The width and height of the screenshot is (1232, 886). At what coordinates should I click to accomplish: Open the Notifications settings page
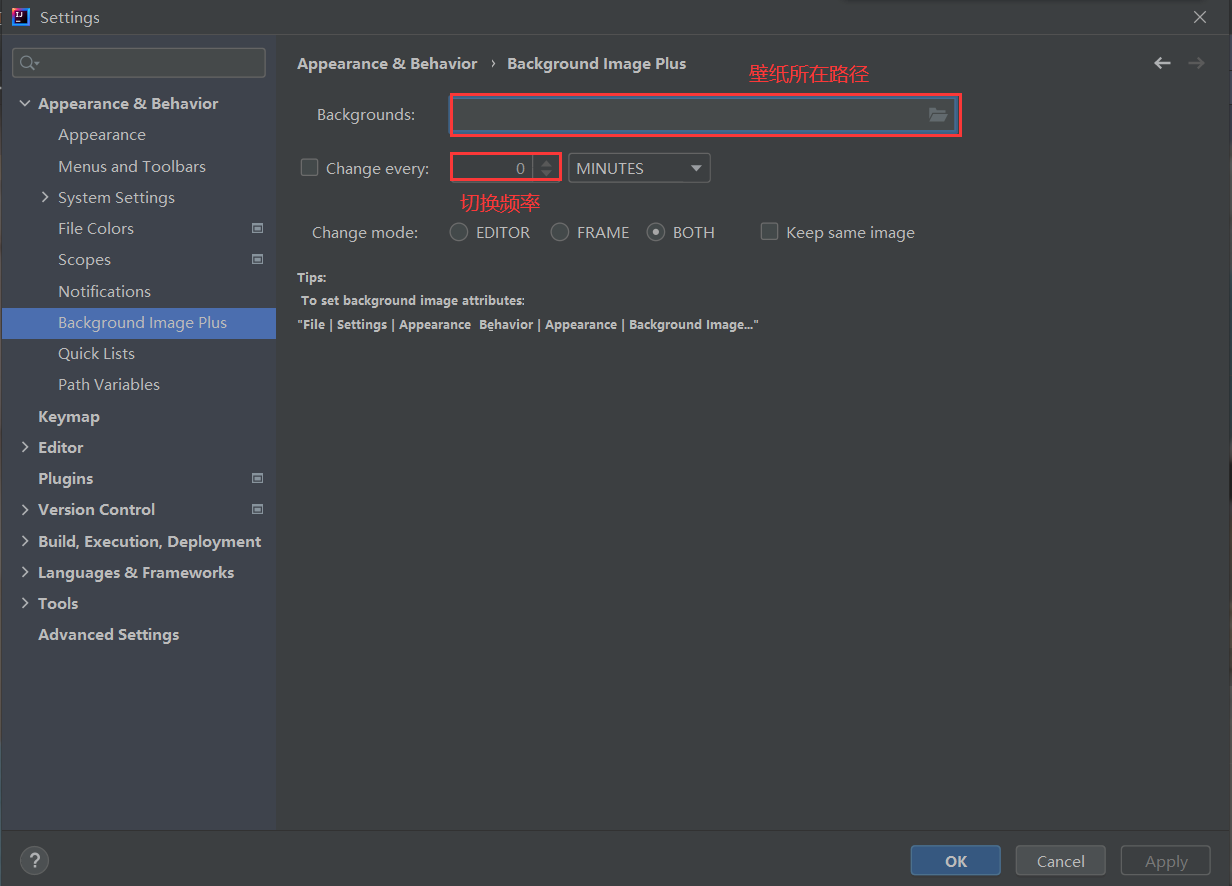click(x=104, y=292)
